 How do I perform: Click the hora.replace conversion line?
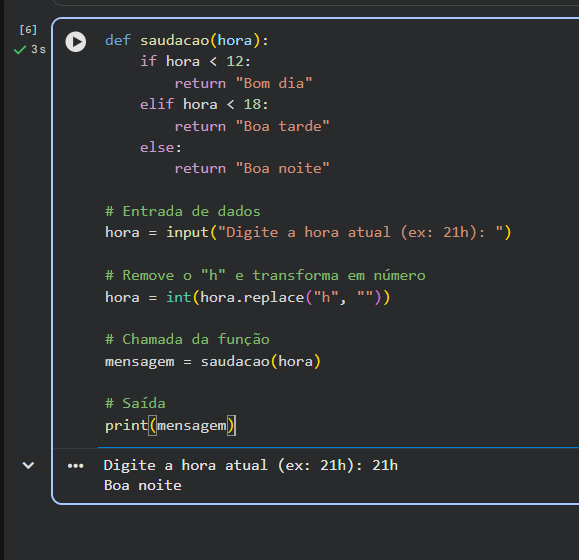click(x=247, y=297)
